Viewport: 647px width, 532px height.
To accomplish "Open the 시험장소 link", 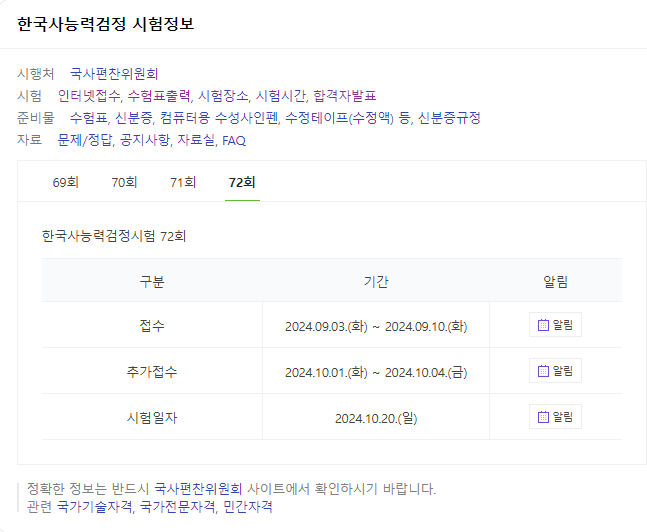I will coord(223,96).
